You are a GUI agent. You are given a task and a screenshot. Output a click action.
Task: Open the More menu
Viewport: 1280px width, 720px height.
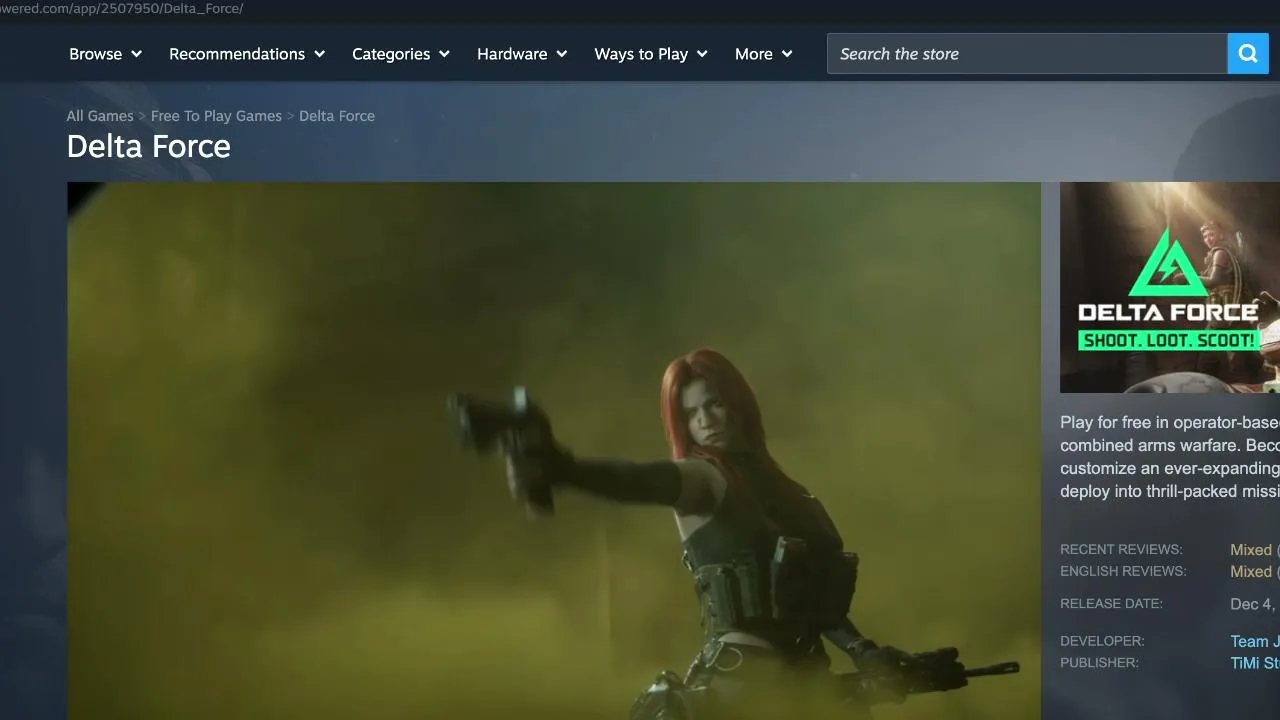point(764,54)
